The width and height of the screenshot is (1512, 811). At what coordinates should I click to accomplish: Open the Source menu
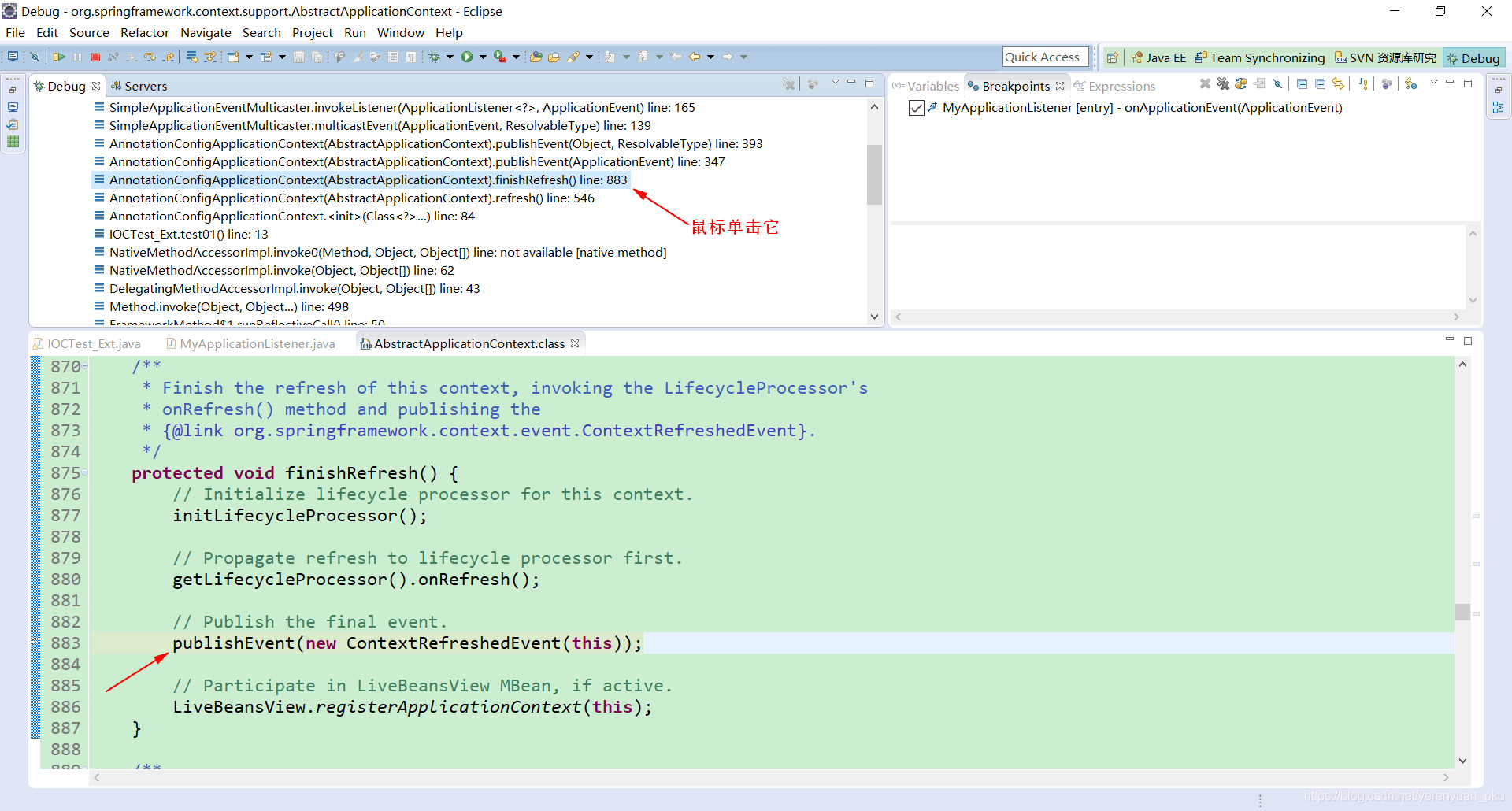coord(89,32)
